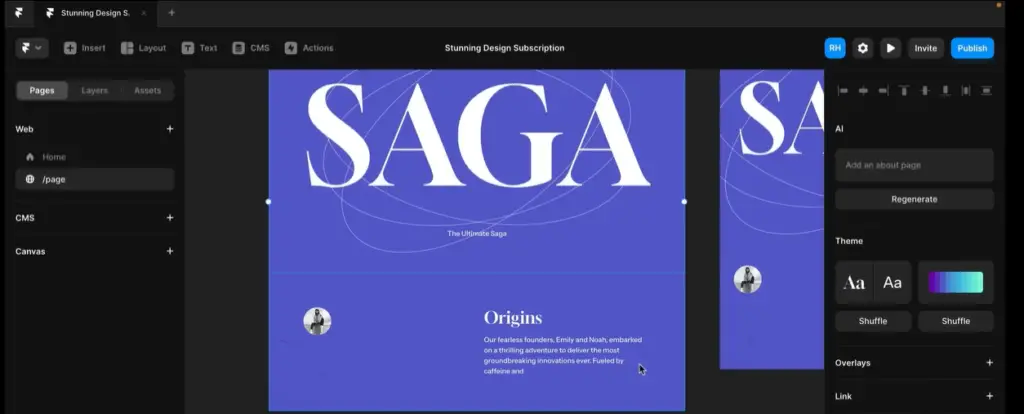The image size is (1024, 414).
Task: Click the Regenerate button
Action: (x=914, y=199)
